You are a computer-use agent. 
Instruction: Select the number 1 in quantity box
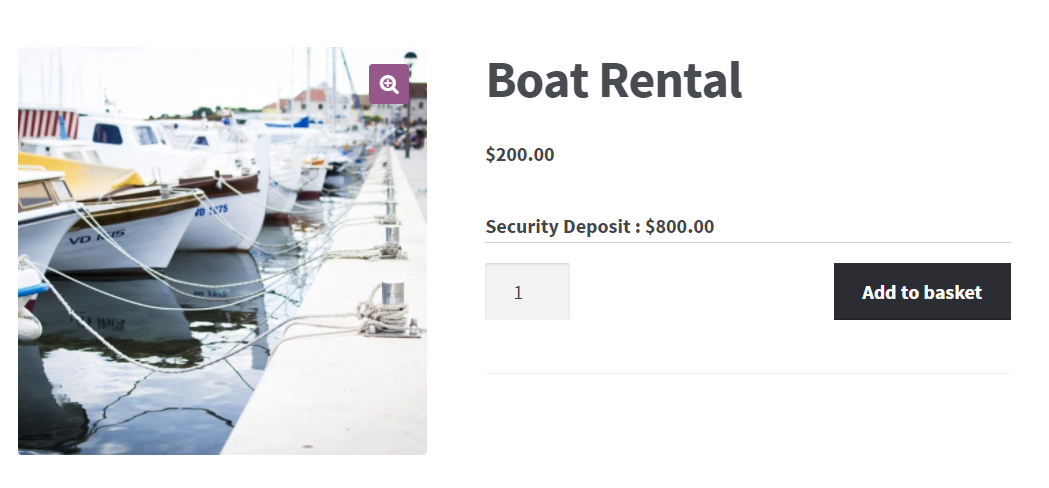click(x=518, y=293)
